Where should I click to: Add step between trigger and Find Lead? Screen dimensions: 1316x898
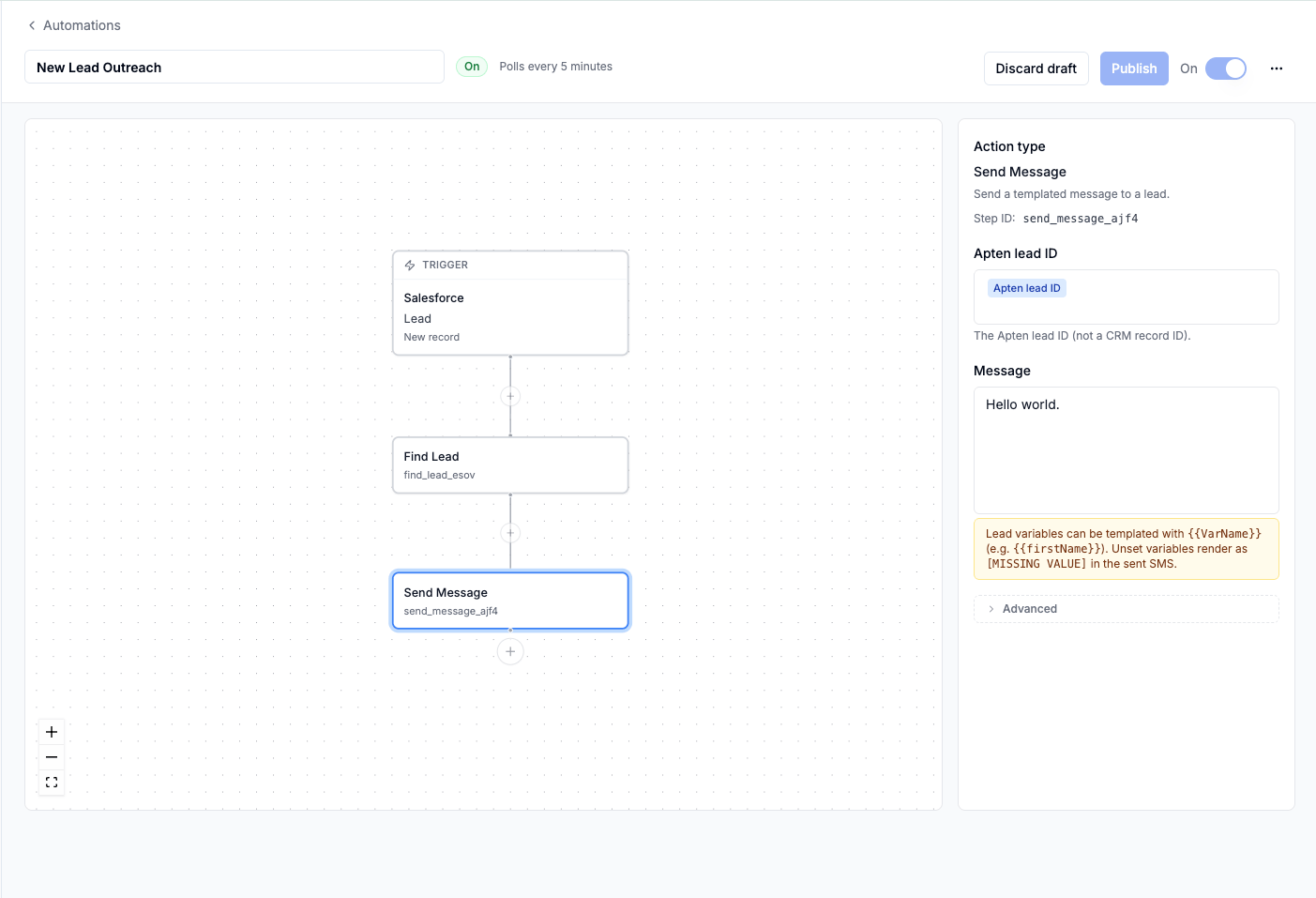(x=510, y=396)
